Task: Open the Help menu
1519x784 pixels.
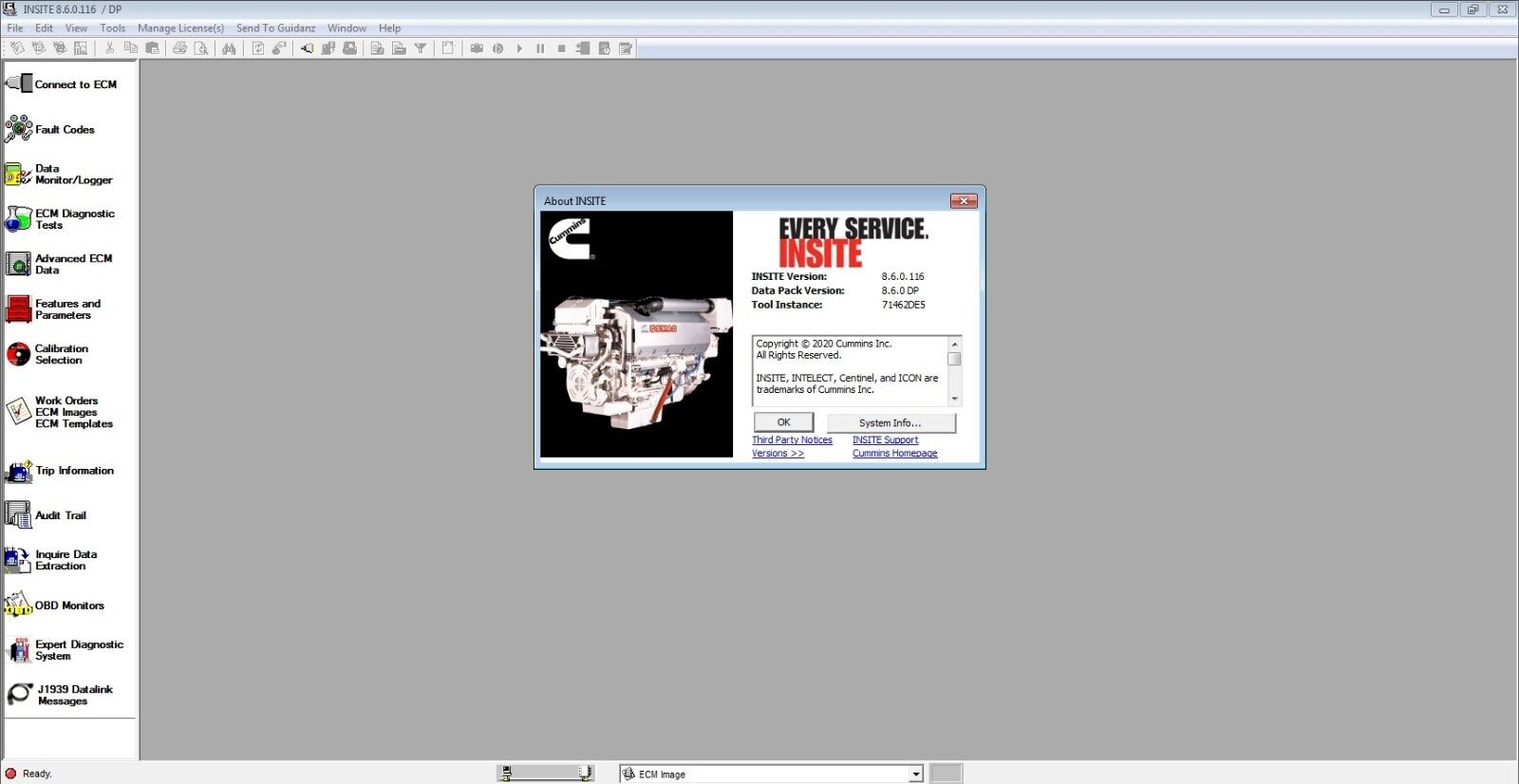Action: (389, 28)
